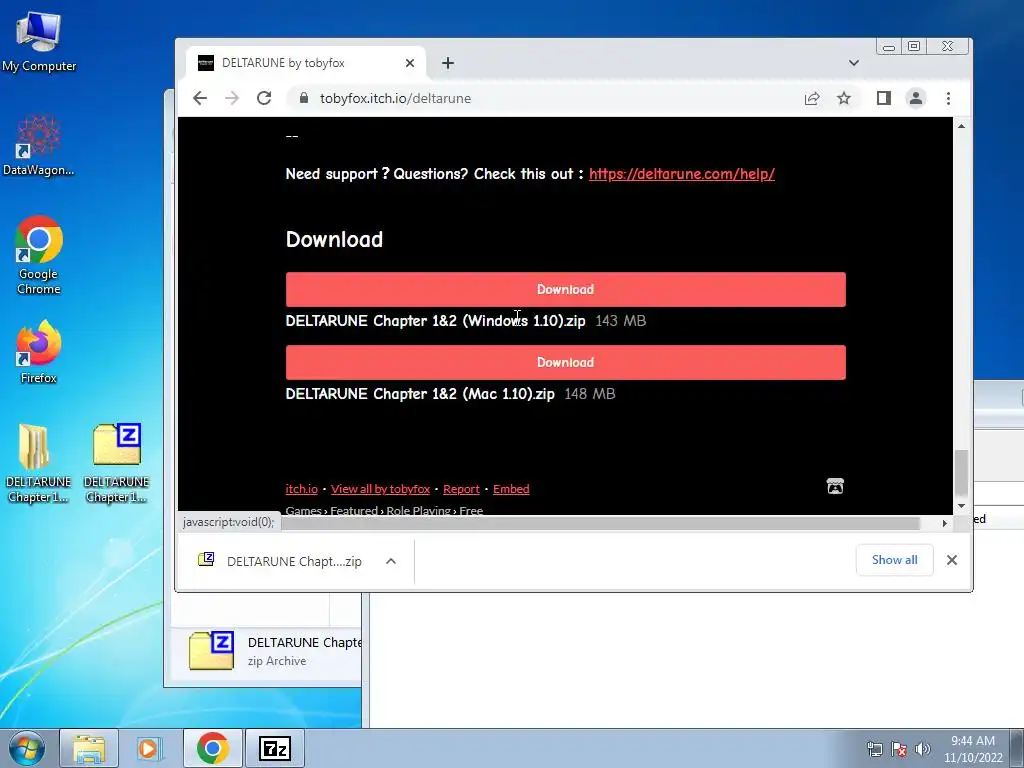This screenshot has width=1024, height=768.
Task: Bookmark this page with the star
Action: [x=844, y=98]
